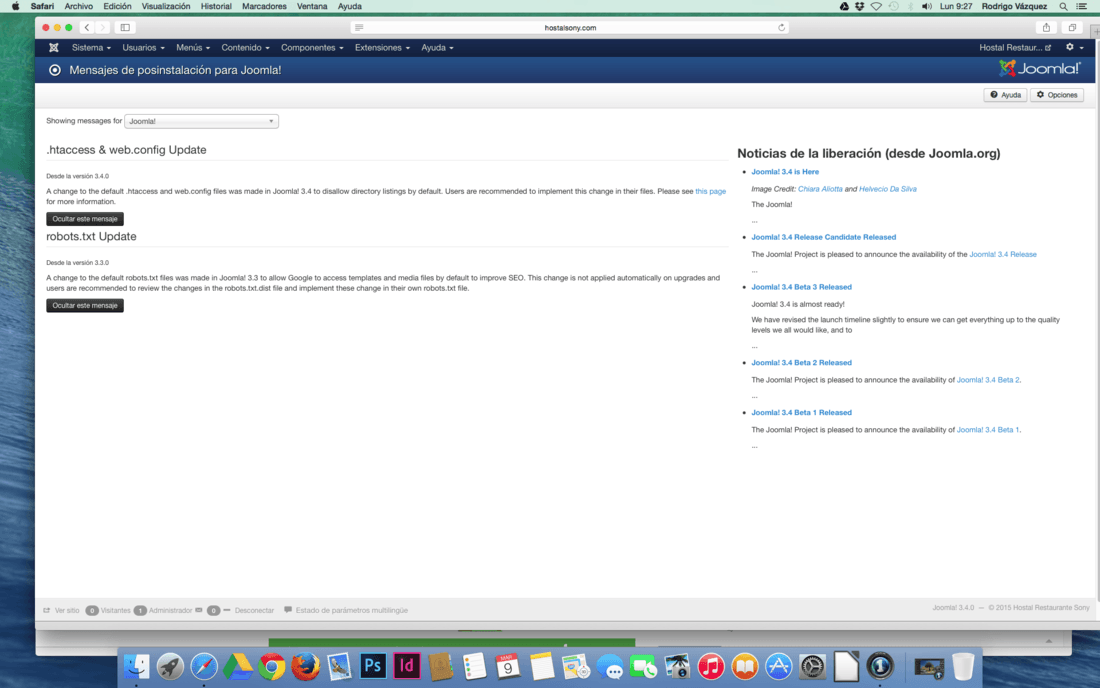This screenshot has height=688, width=1100.
Task: Open the Trash in the dock
Action: pos(963,666)
